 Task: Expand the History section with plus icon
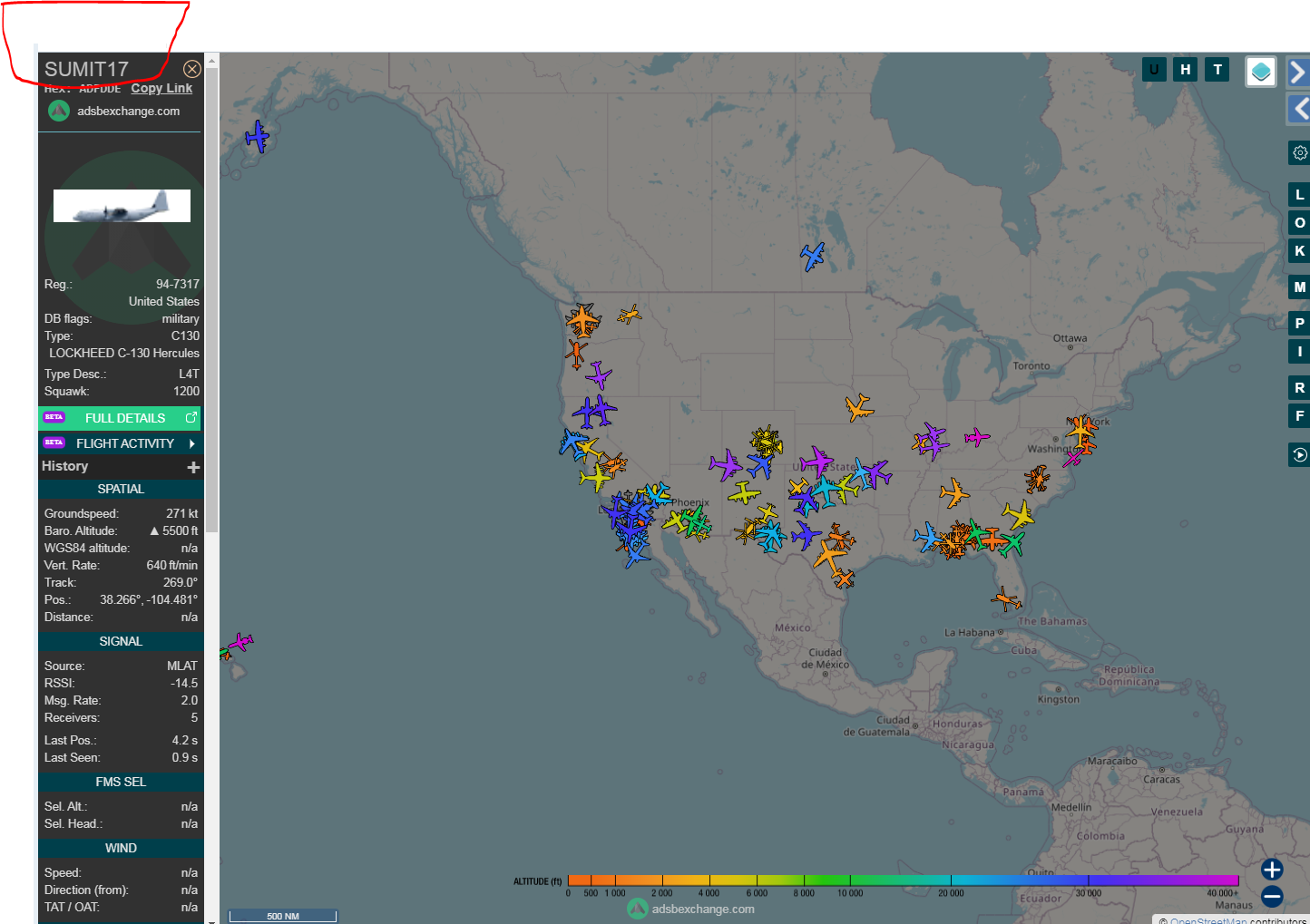click(x=193, y=467)
